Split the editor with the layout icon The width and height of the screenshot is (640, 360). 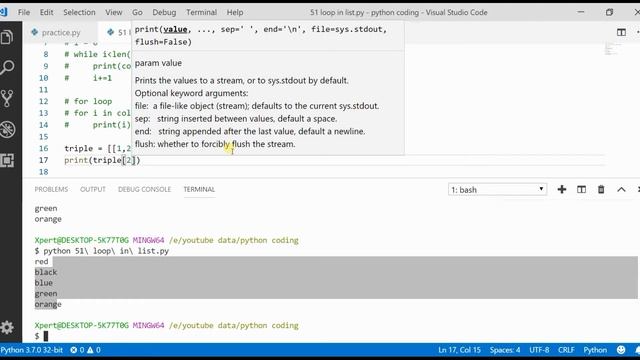point(621,32)
